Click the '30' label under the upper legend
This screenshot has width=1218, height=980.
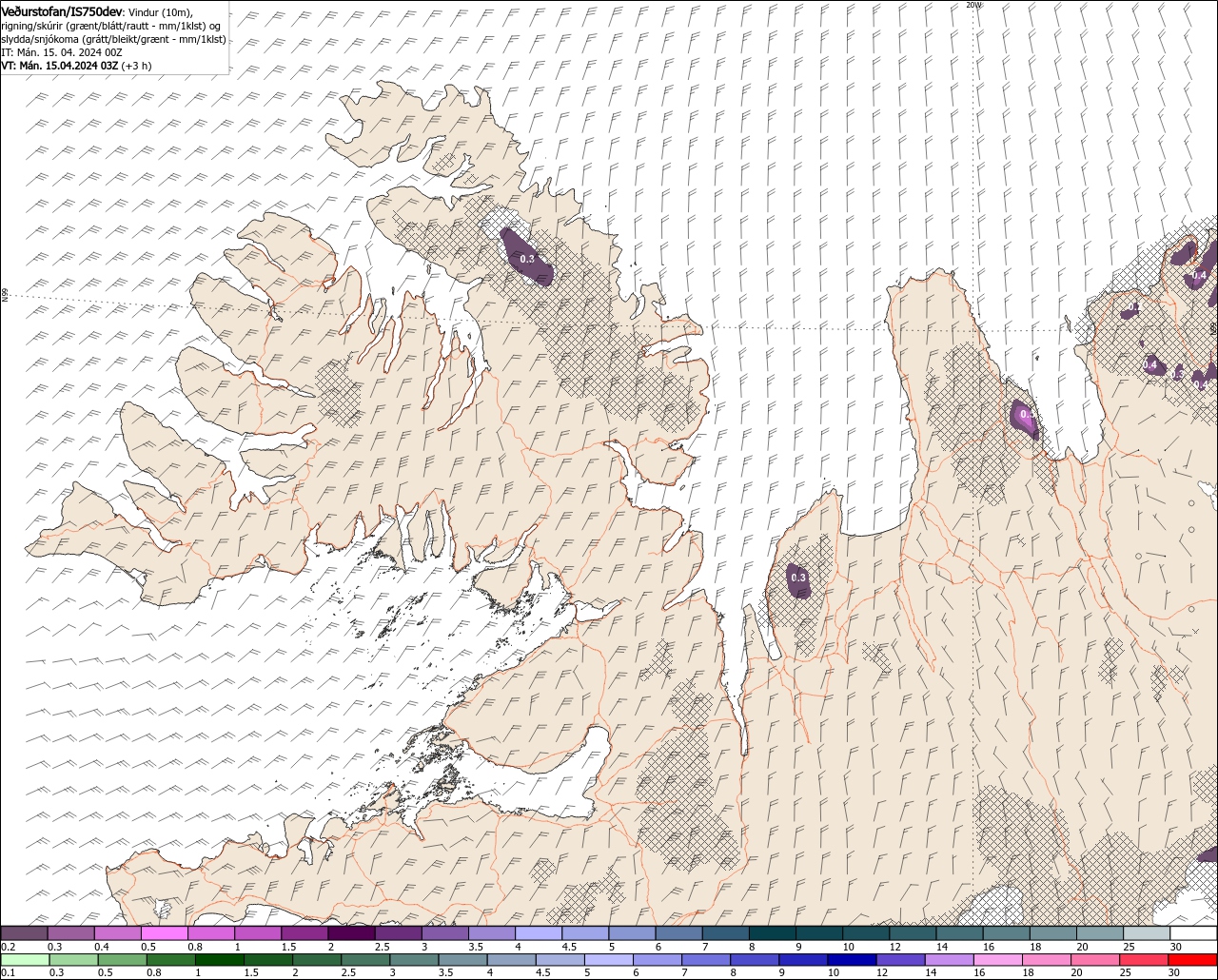pos(1176,947)
